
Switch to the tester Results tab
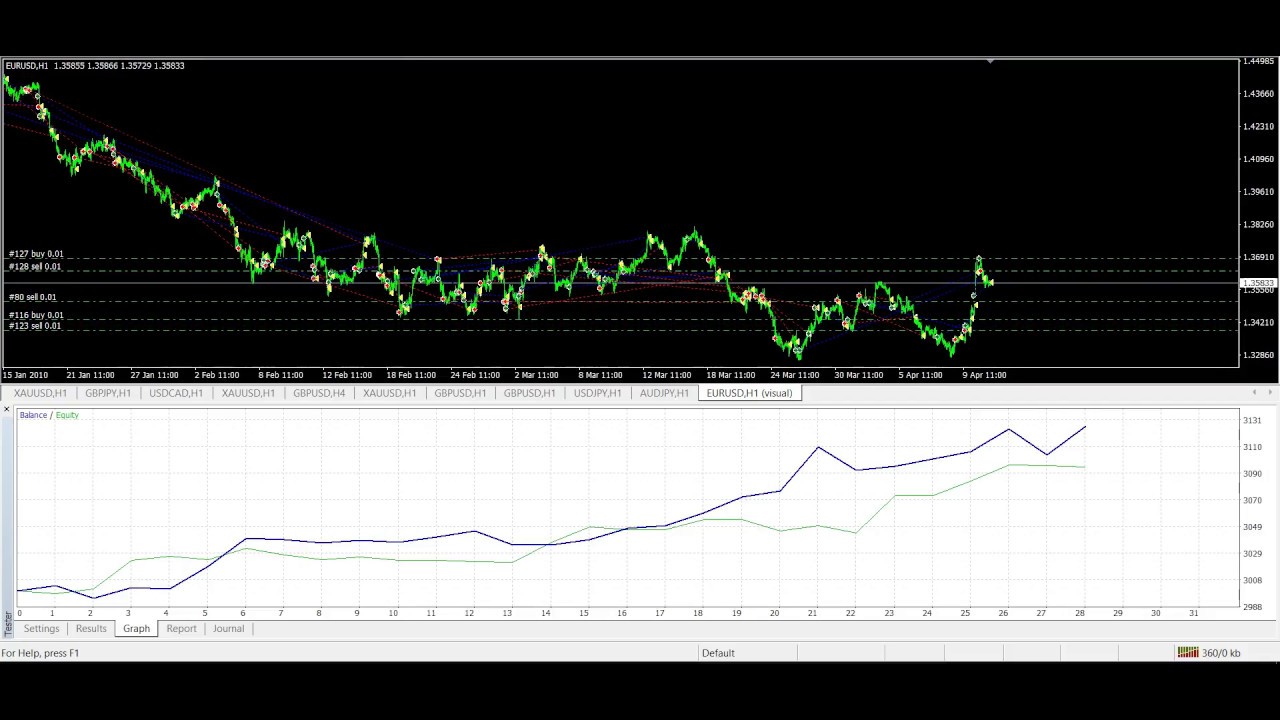click(x=91, y=629)
